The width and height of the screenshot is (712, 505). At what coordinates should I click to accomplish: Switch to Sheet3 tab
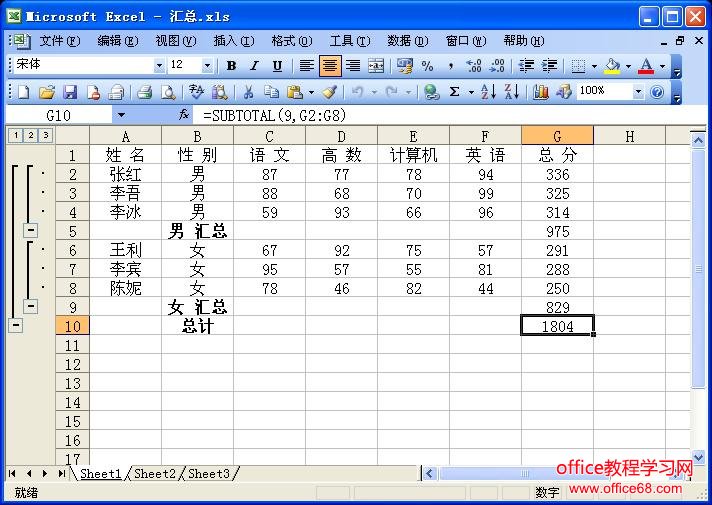click(209, 474)
